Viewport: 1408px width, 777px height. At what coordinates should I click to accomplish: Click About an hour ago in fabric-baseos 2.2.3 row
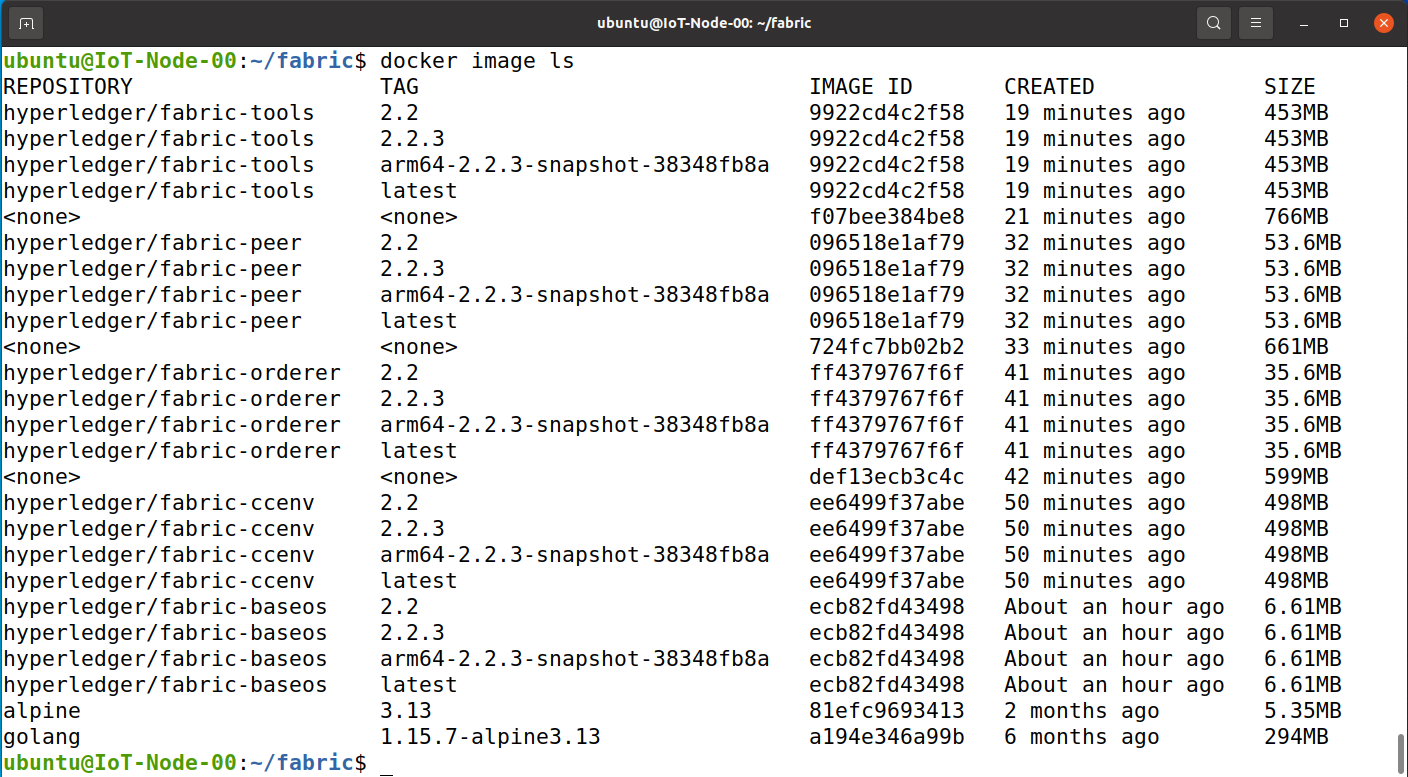point(1114,633)
